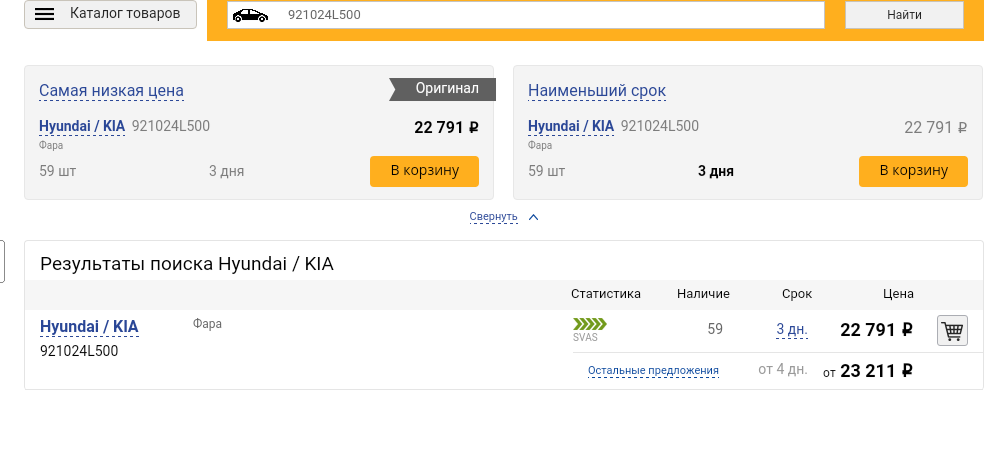
Task: Open the 3 дн. delivery term dropdown
Action: 791,330
